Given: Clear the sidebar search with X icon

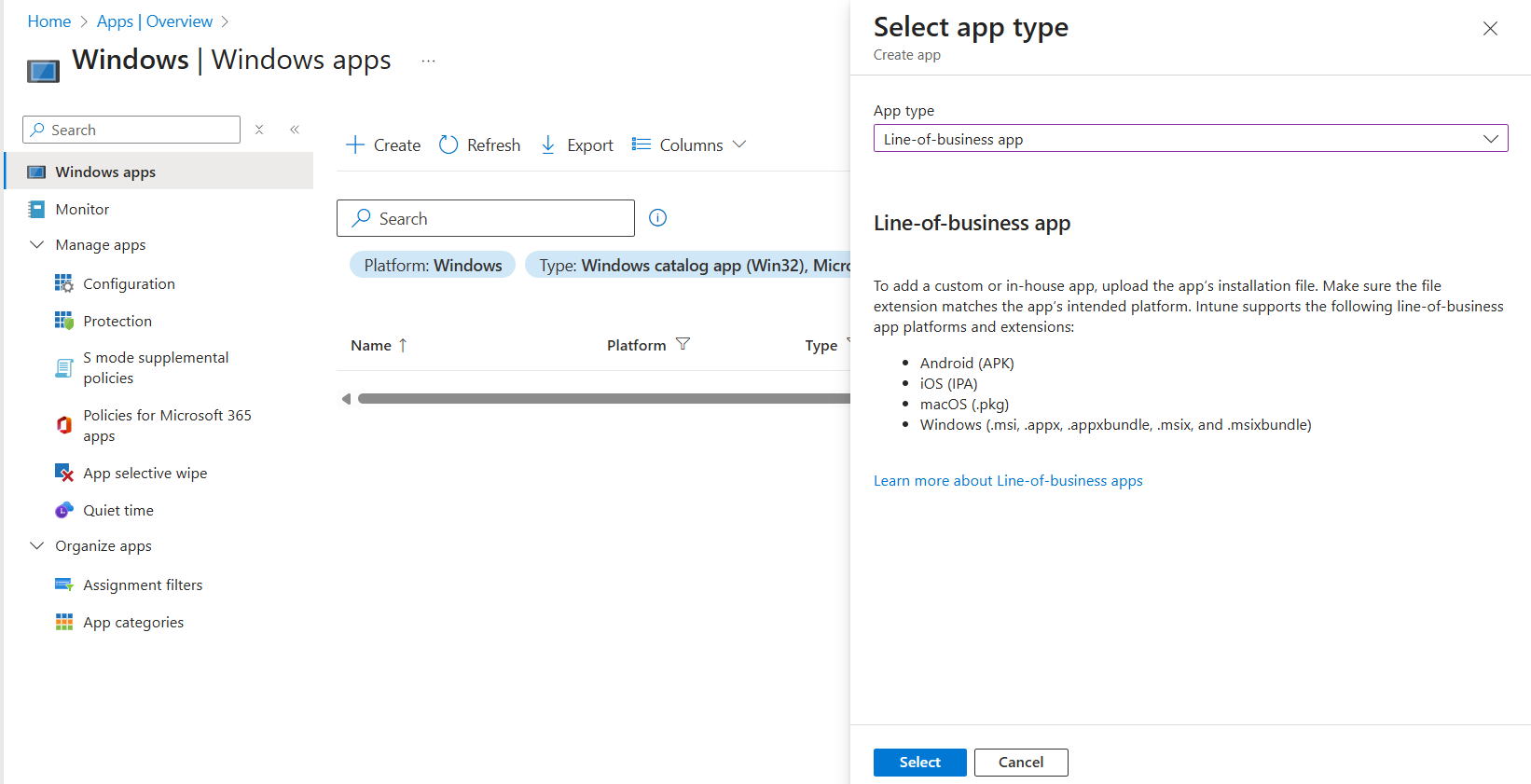Looking at the screenshot, I should pyautogui.click(x=259, y=130).
